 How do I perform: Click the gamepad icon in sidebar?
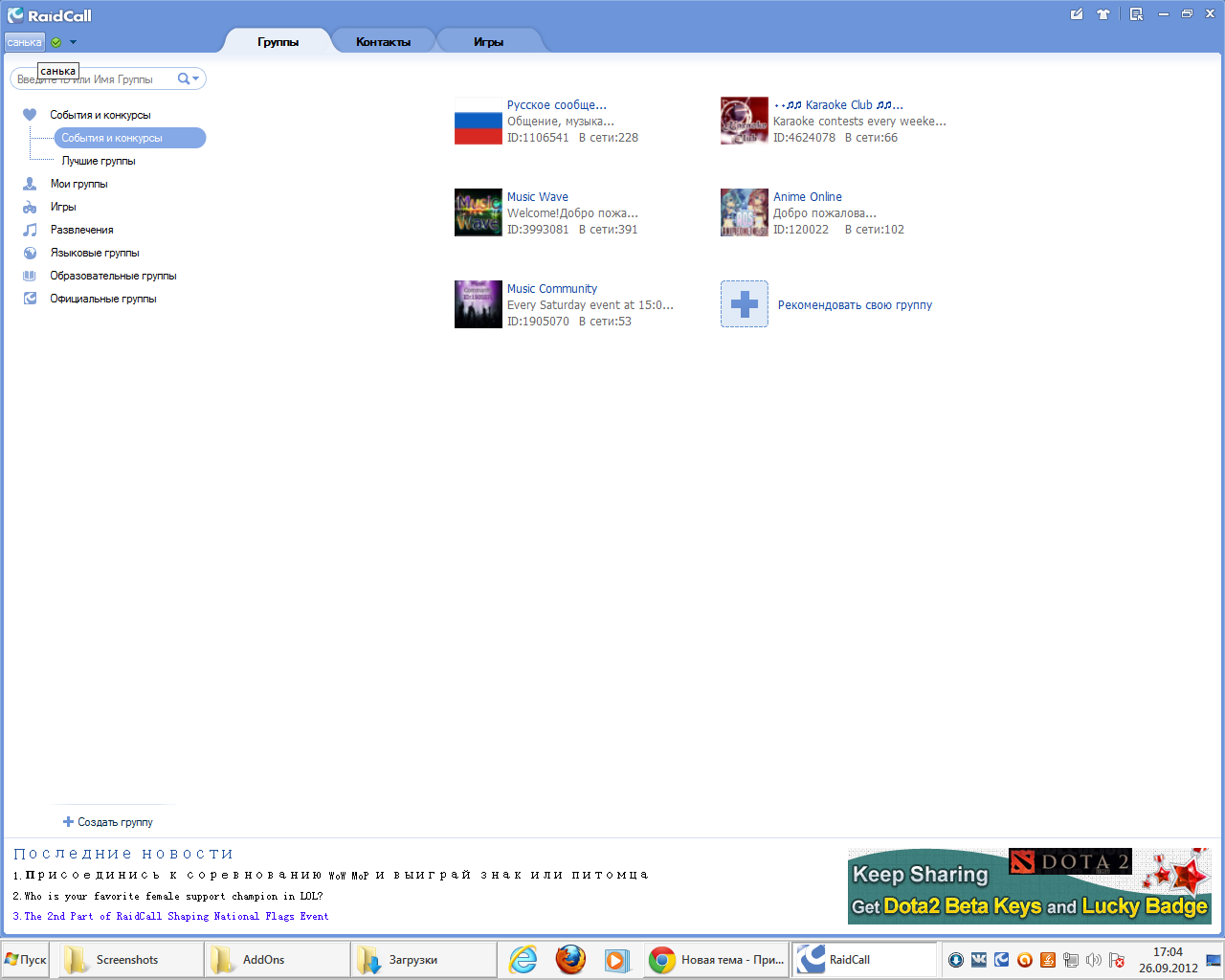click(30, 207)
